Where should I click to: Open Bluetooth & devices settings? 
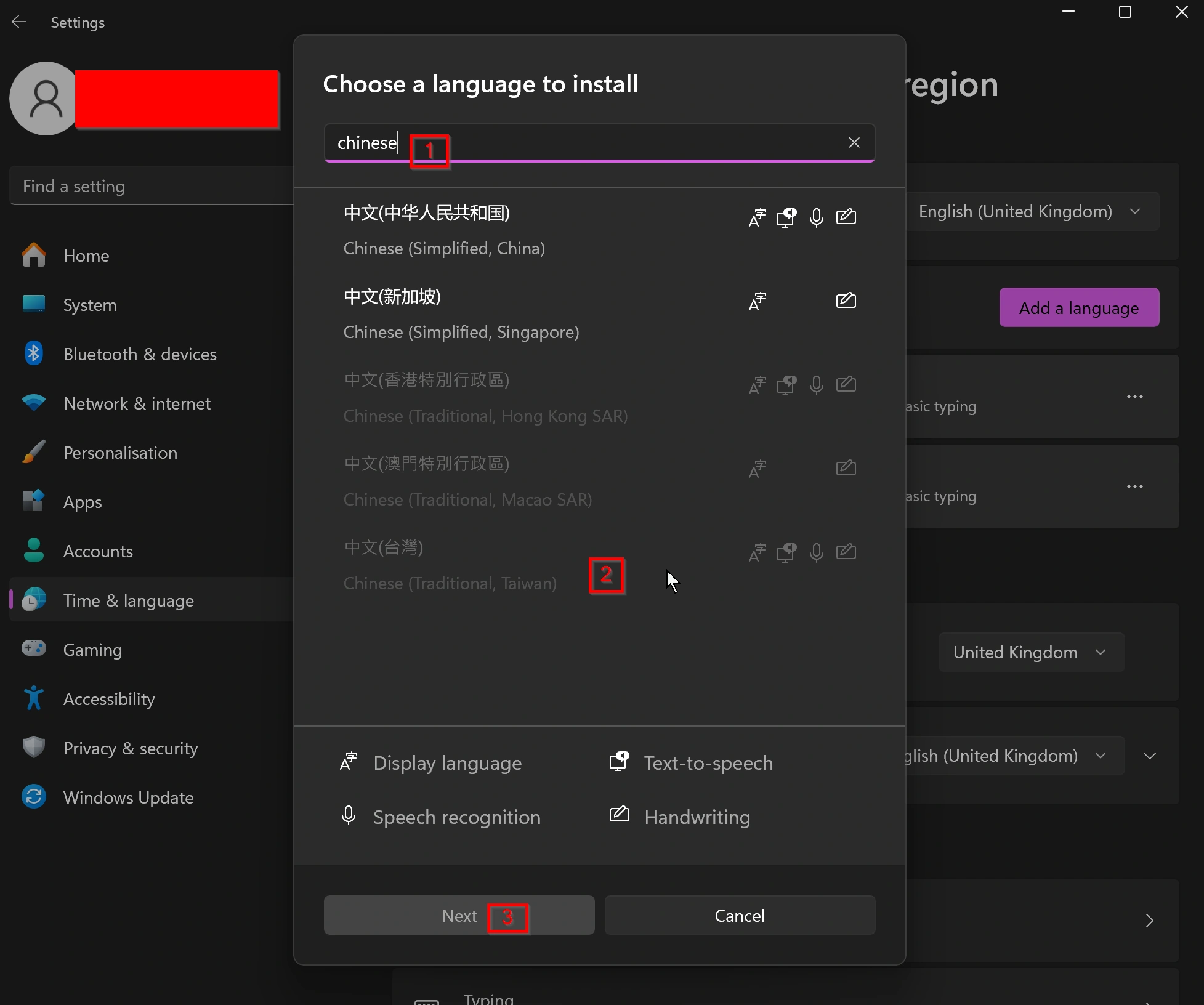[139, 354]
